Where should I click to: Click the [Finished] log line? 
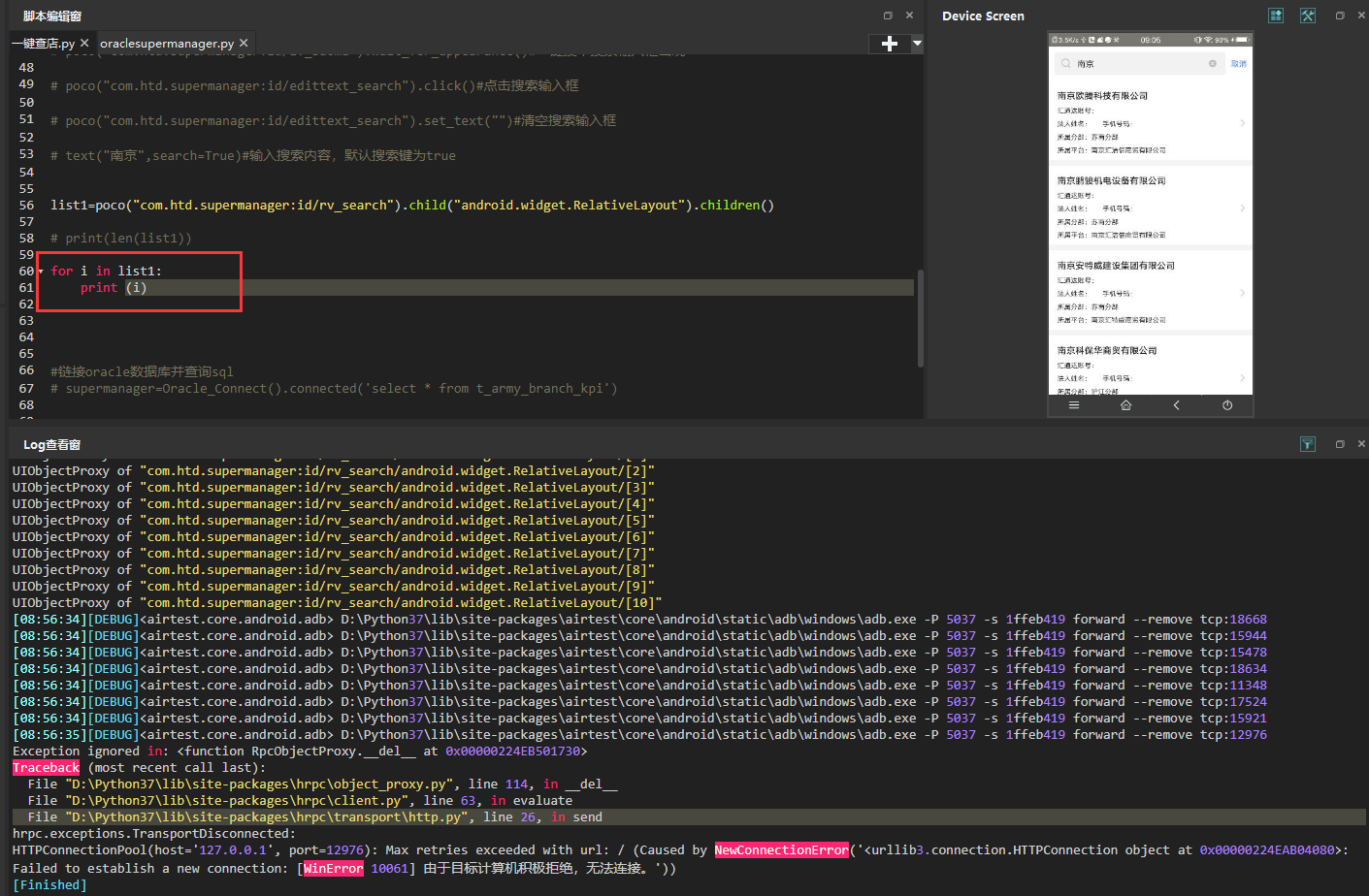pyautogui.click(x=49, y=885)
